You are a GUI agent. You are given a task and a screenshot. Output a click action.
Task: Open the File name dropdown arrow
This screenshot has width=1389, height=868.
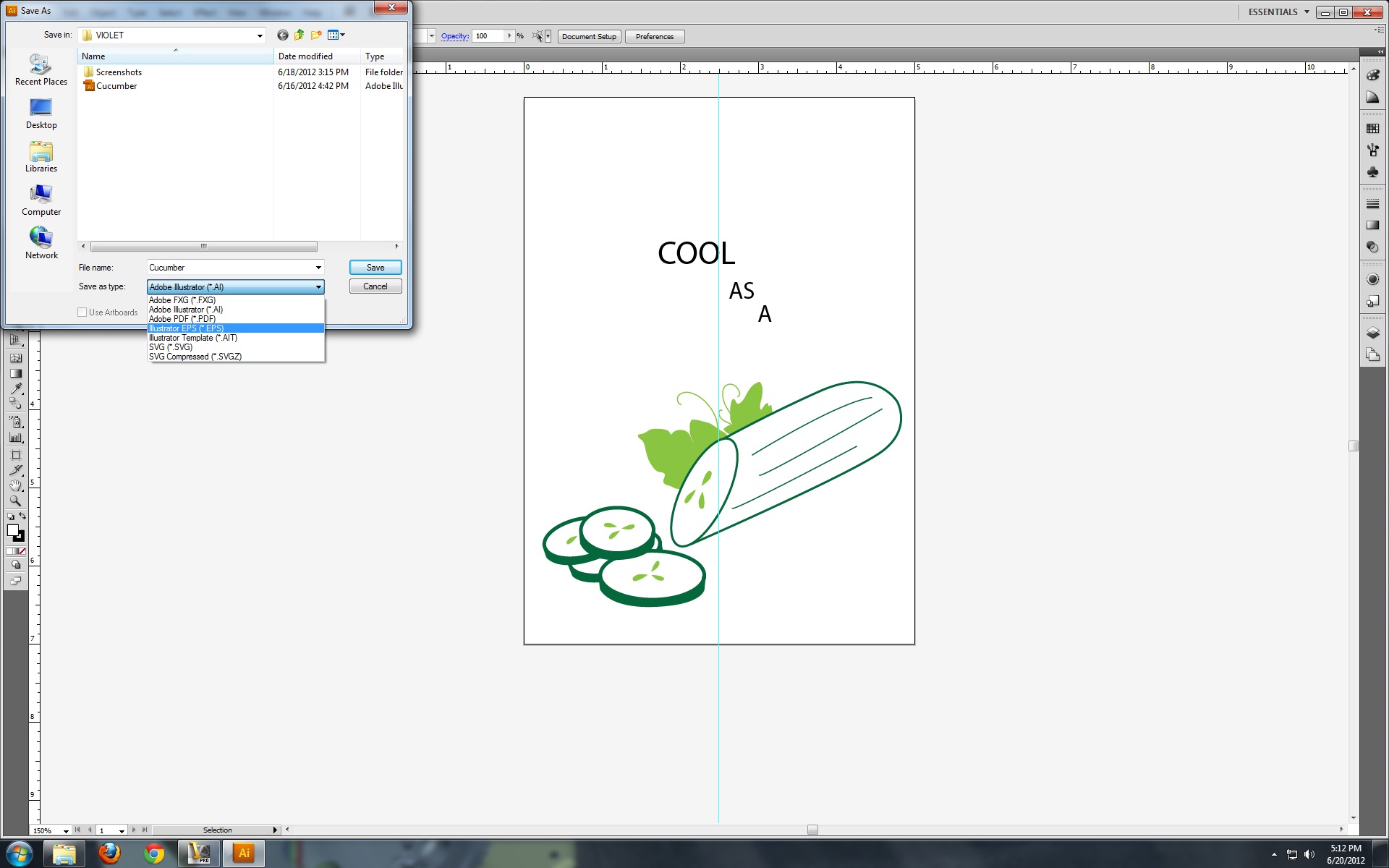pos(318,268)
